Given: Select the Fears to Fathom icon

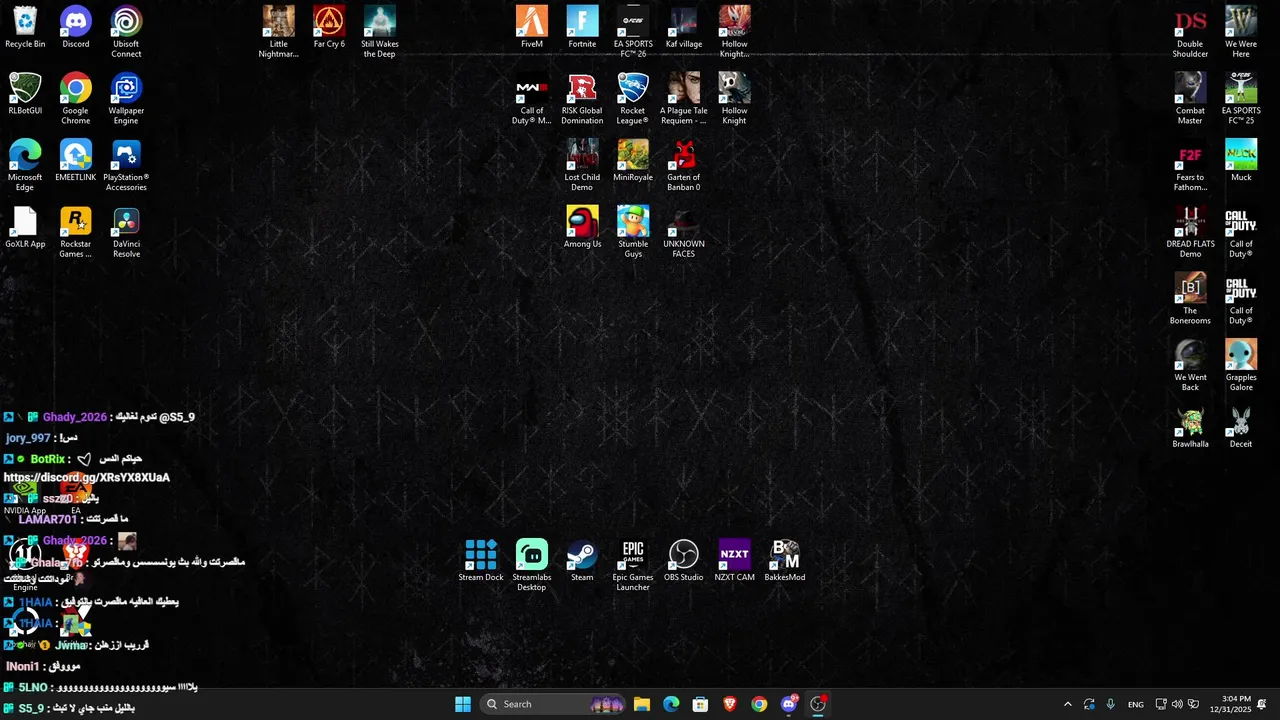Looking at the screenshot, I should pos(1190,165).
